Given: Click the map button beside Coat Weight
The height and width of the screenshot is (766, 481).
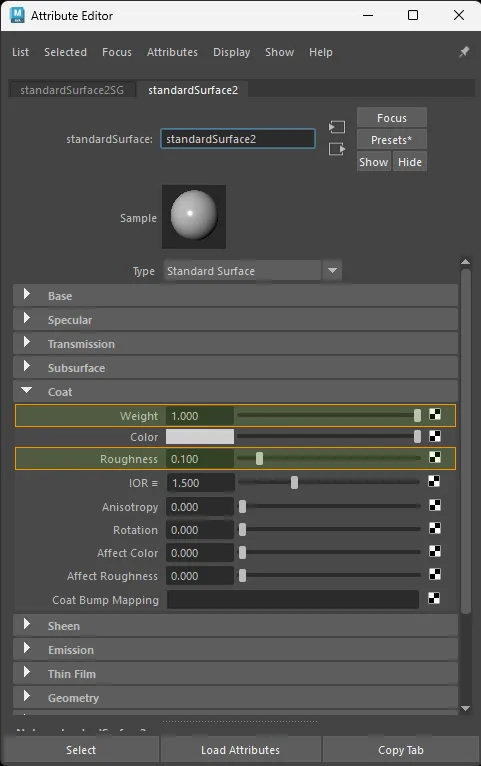Looking at the screenshot, I should tap(435, 415).
